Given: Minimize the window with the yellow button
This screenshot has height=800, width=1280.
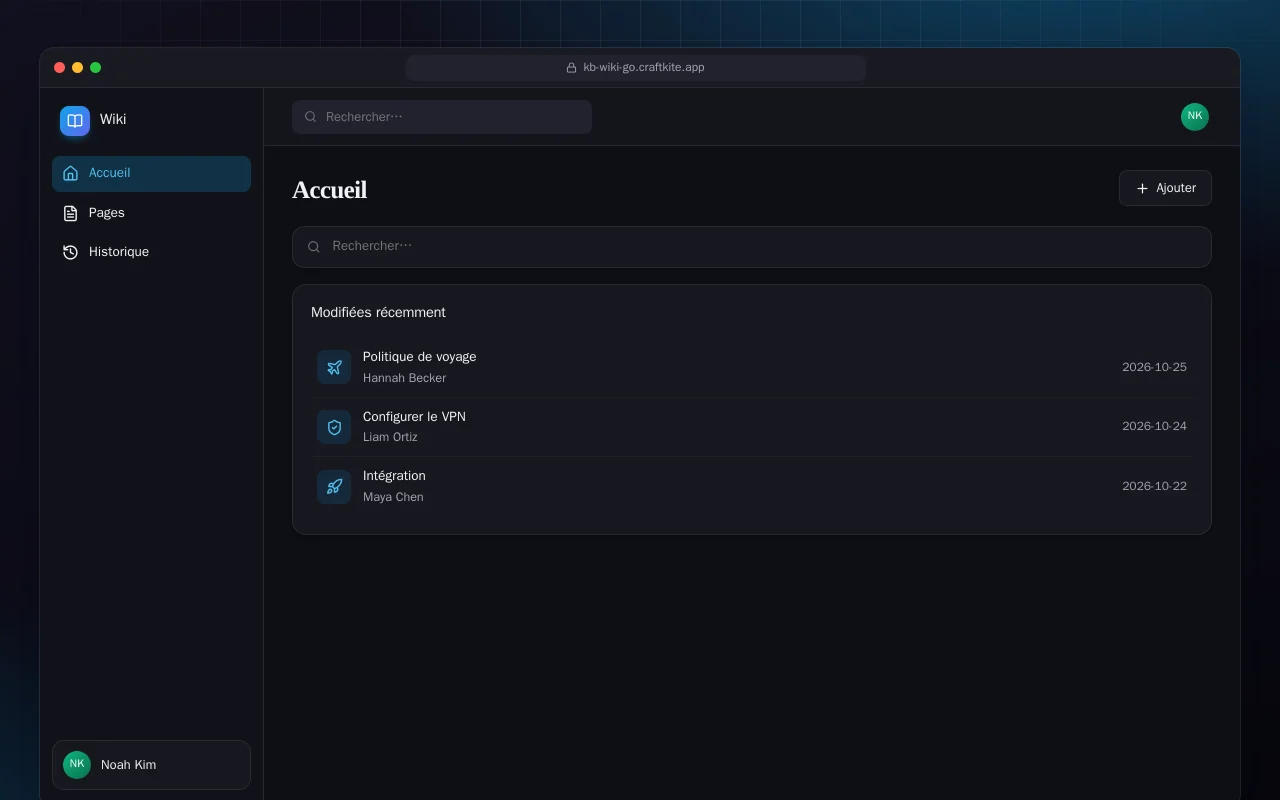Looking at the screenshot, I should [x=77, y=68].
